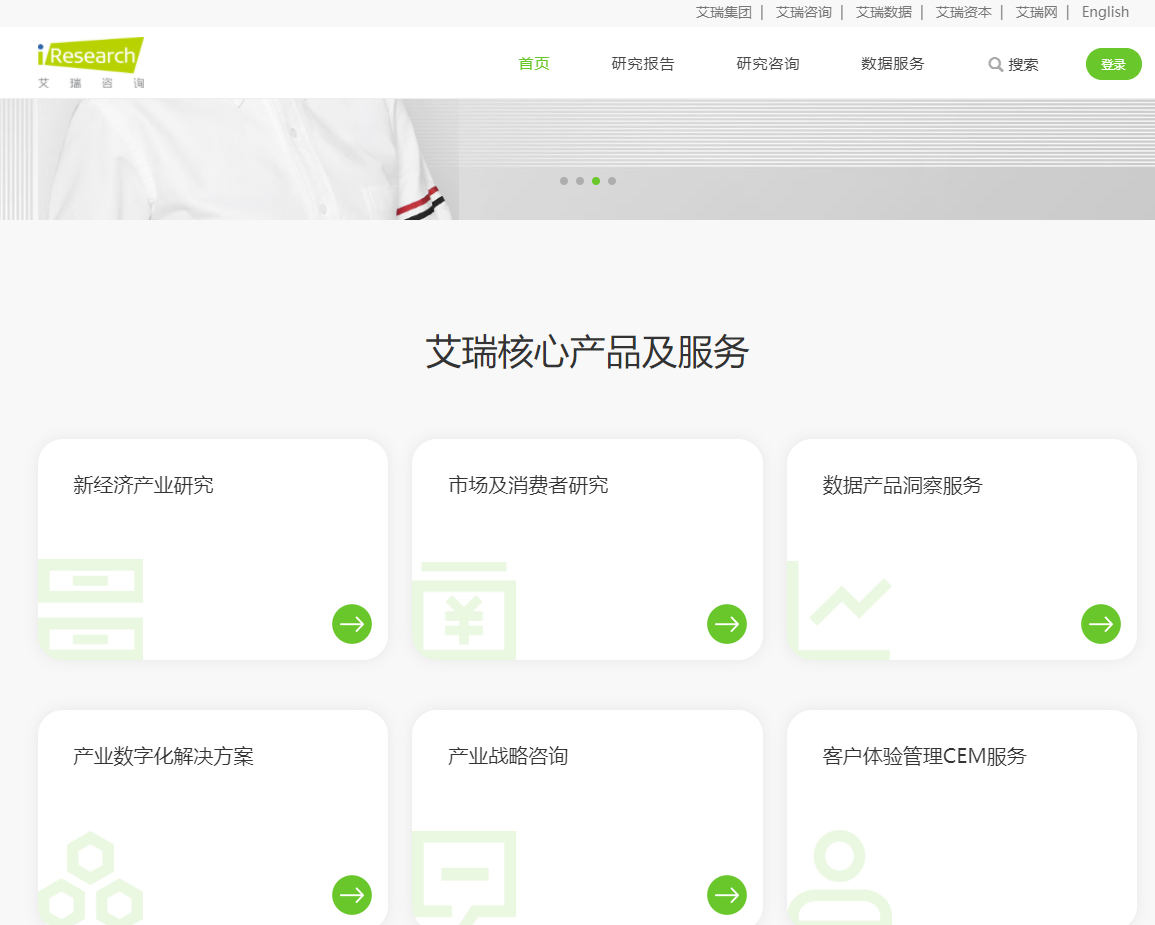1155x925 pixels.
Task: Click arrow icon on 新经济产业研究 card
Action: point(352,624)
